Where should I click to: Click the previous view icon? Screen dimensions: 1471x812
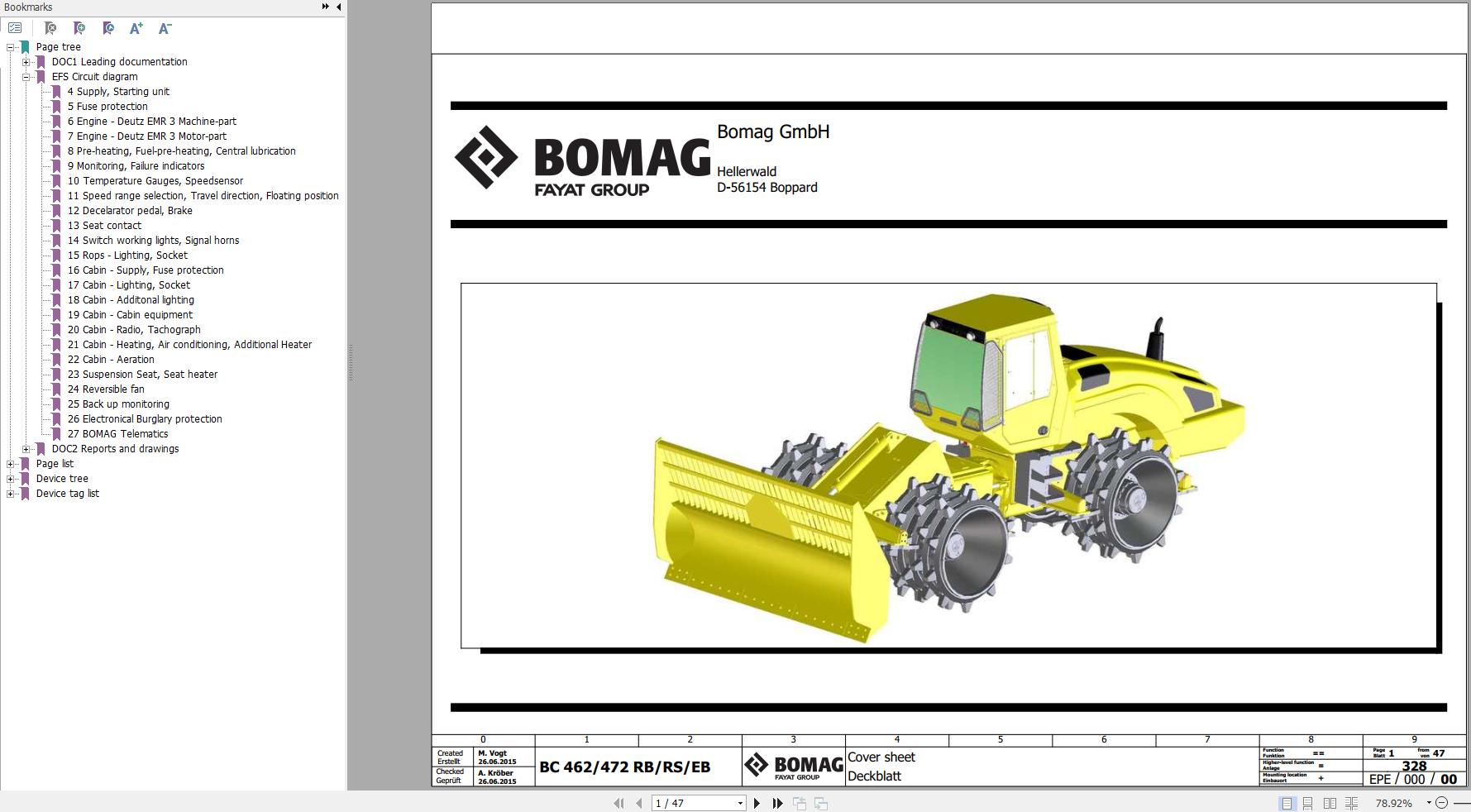click(800, 803)
